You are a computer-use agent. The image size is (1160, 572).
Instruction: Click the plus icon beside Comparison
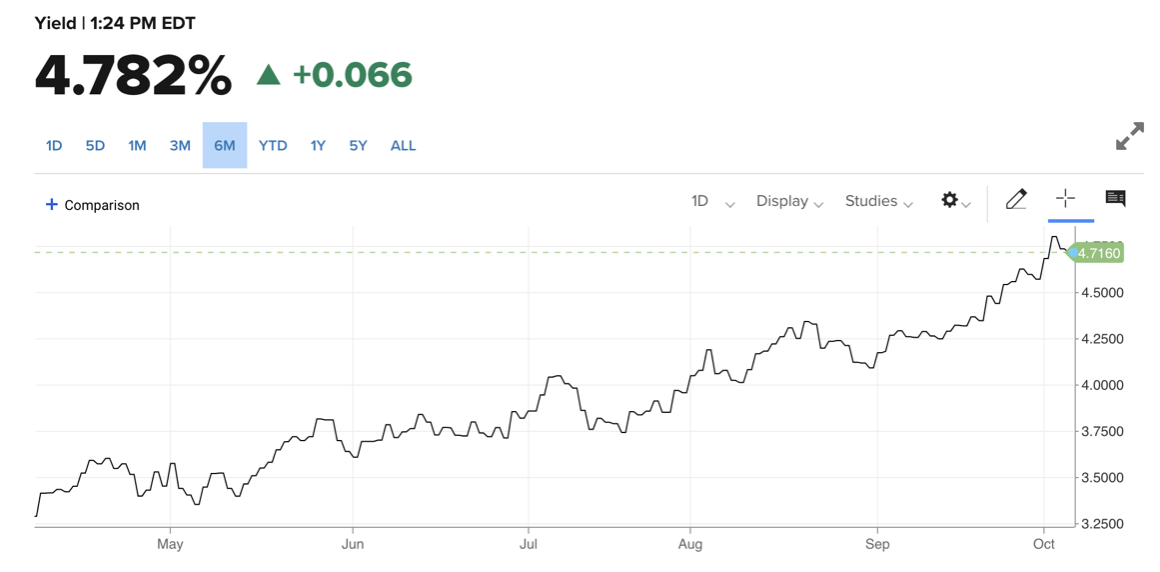pyautogui.click(x=52, y=205)
